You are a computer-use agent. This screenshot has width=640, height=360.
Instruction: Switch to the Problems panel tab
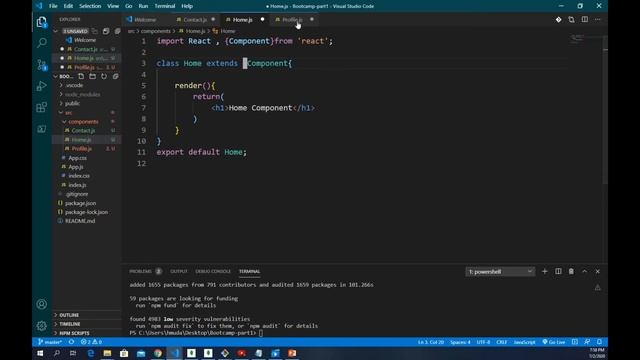[145, 271]
